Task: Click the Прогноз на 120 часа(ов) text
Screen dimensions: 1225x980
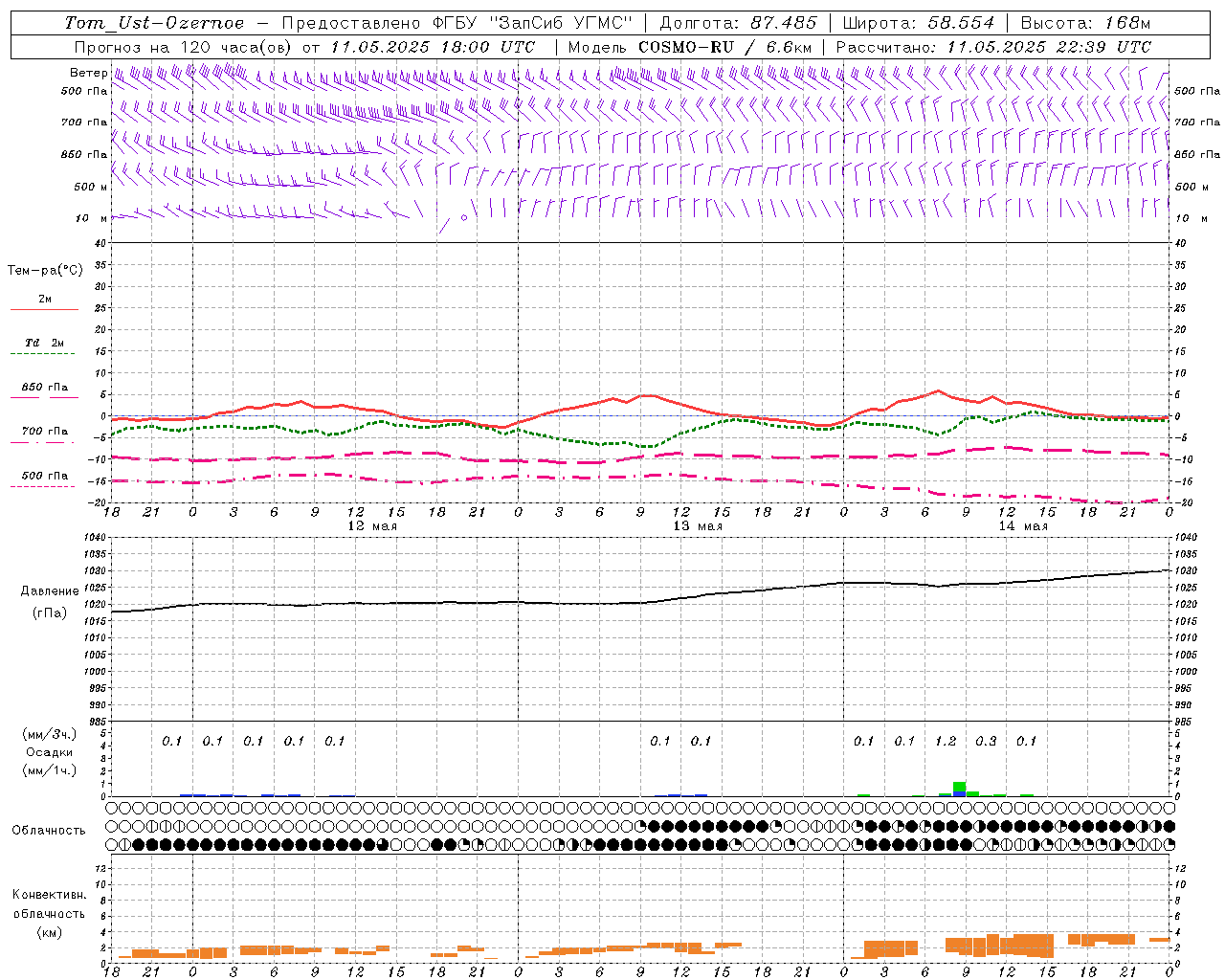Action: click(x=184, y=47)
